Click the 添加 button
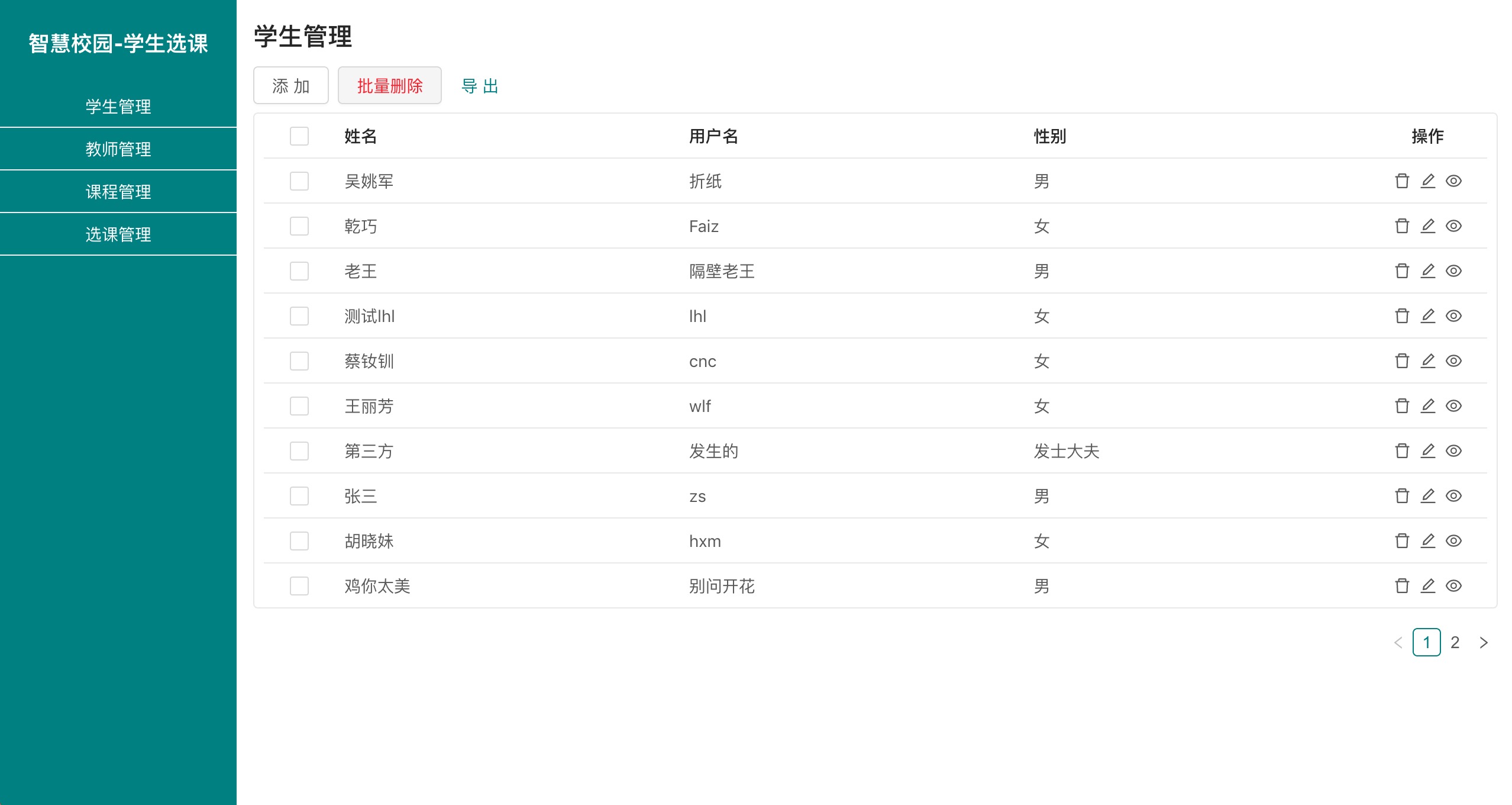Viewport: 1512px width, 805px height. pos(290,86)
